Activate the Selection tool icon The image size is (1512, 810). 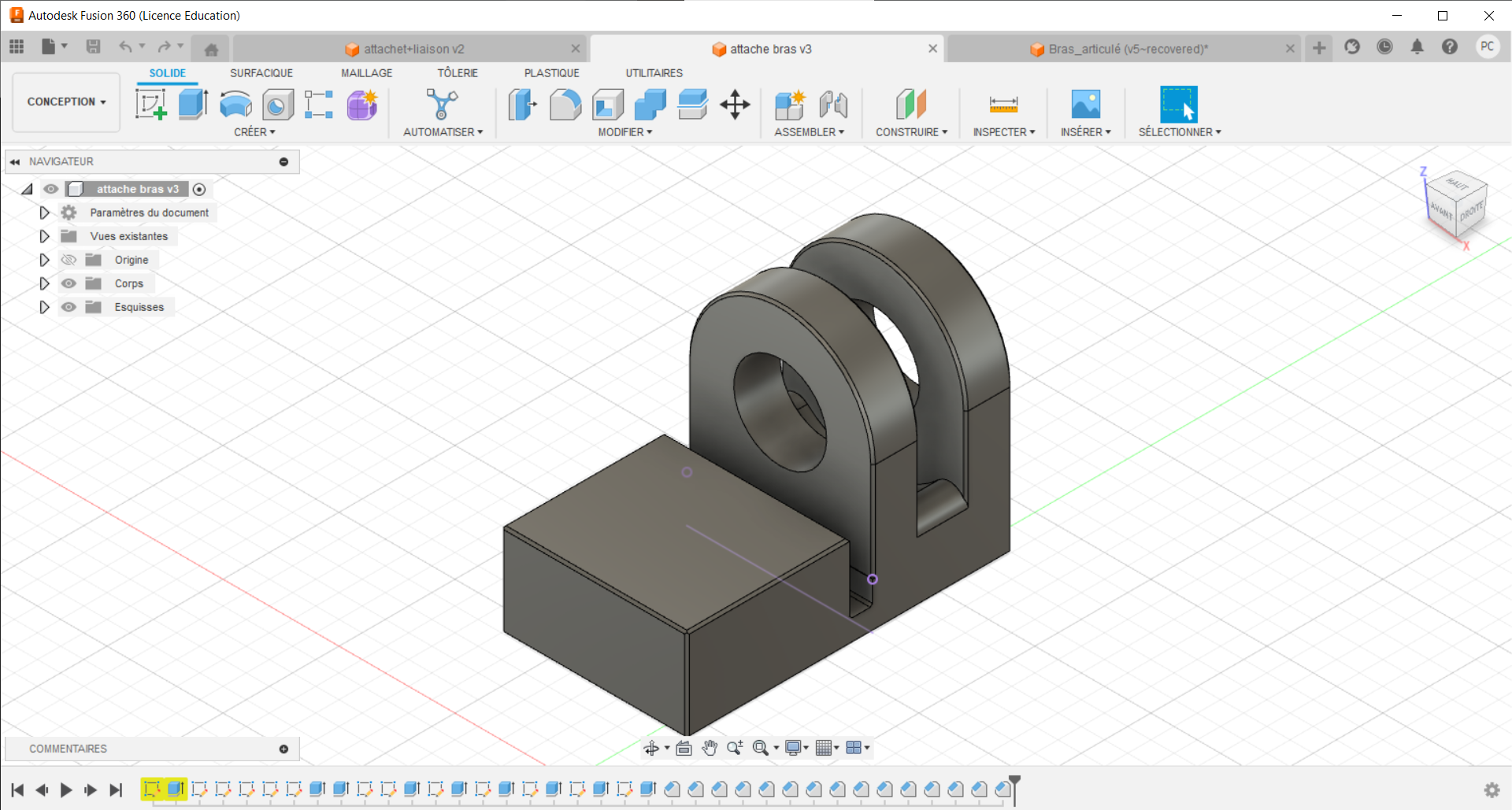click(1179, 104)
